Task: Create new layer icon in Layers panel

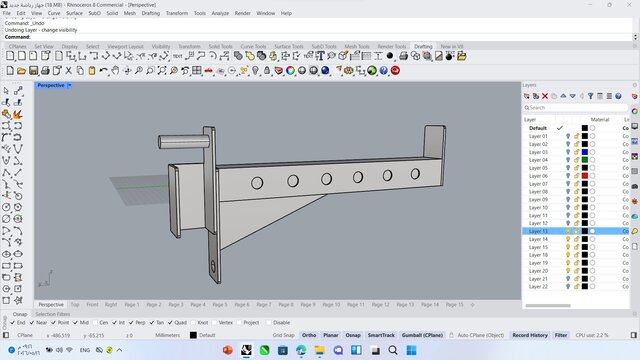Action: 527,96
